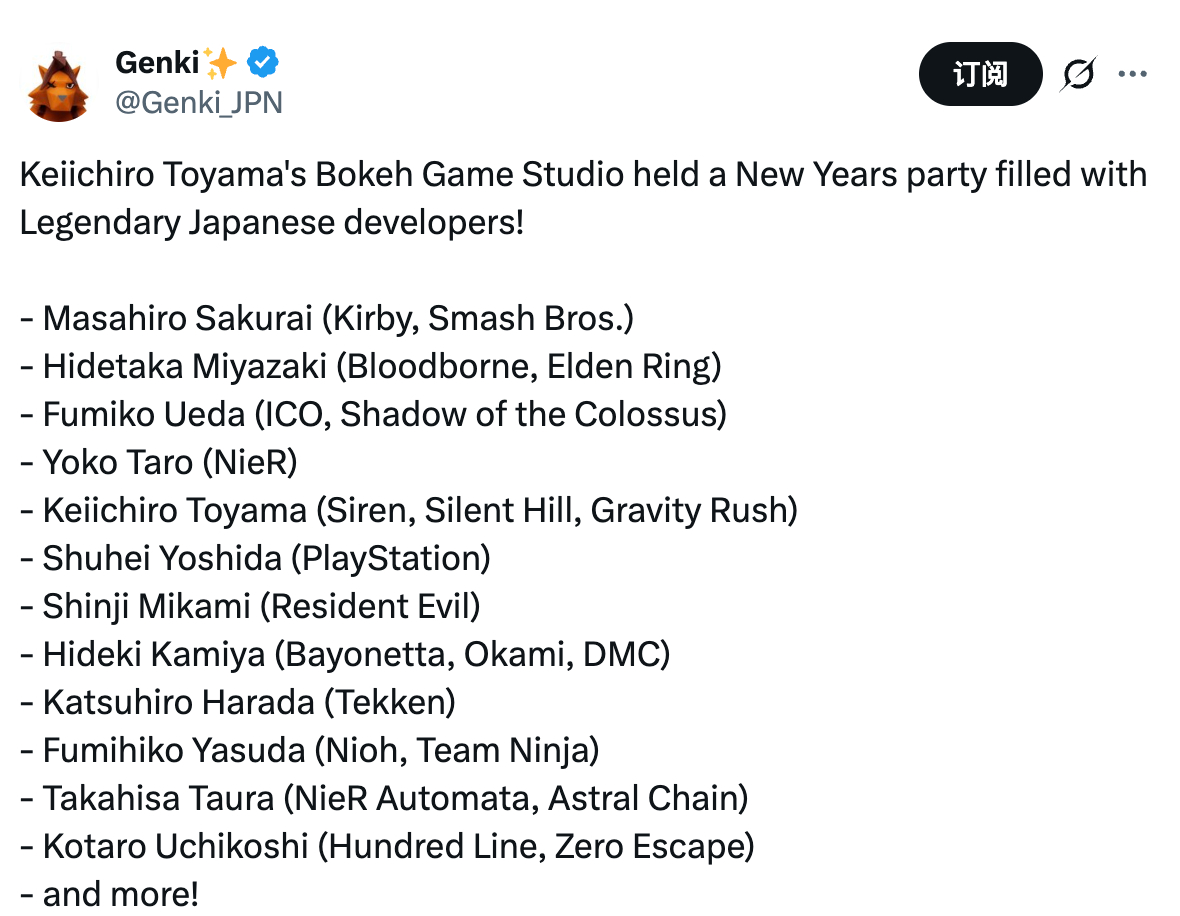The image size is (1180, 916).
Task: Click the Kotaro Uchikoshi line
Action: coord(386,846)
